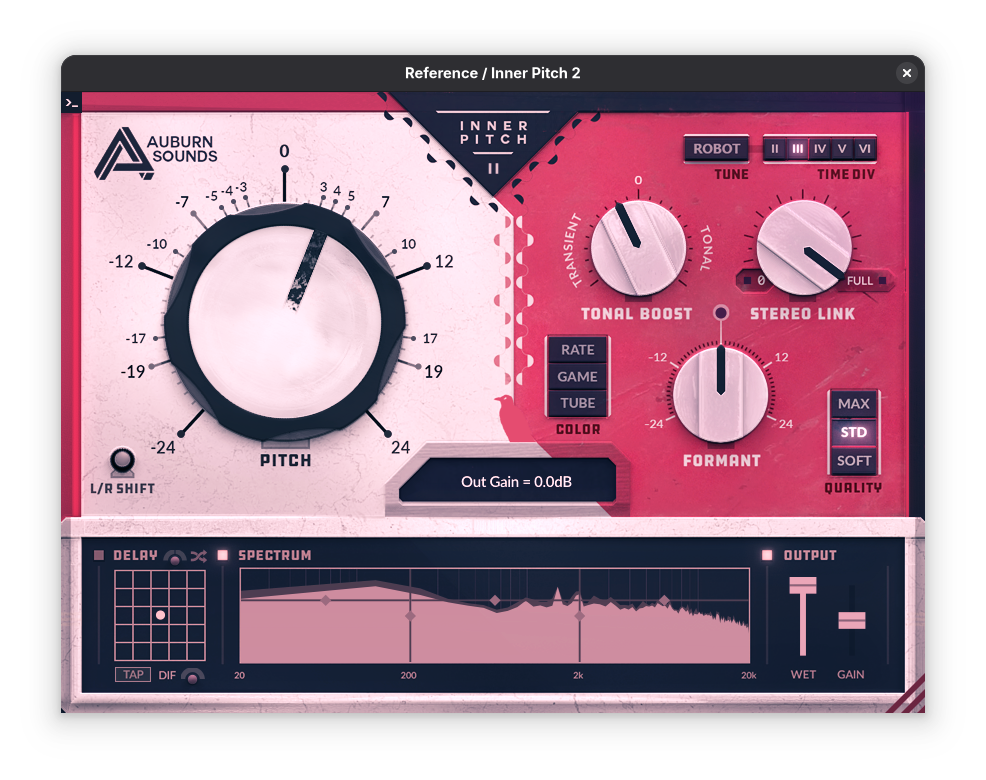
Task: Select the TUBE color option
Action: (577, 403)
